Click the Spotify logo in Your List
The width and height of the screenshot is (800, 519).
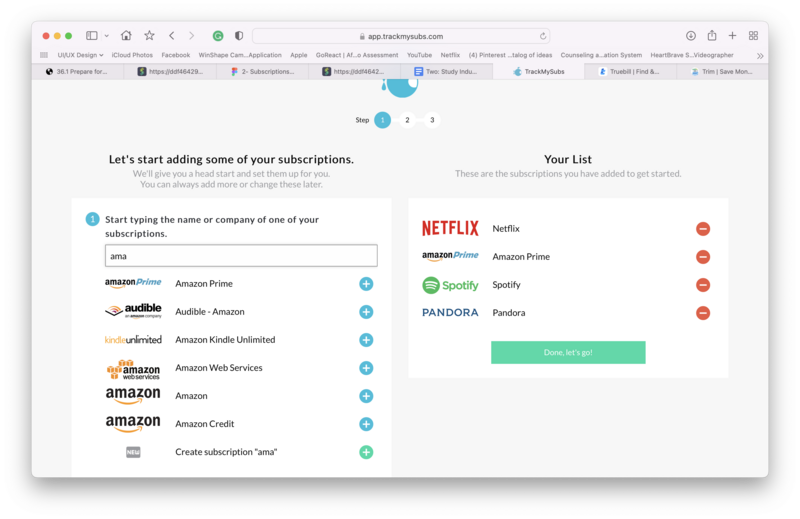click(x=450, y=285)
